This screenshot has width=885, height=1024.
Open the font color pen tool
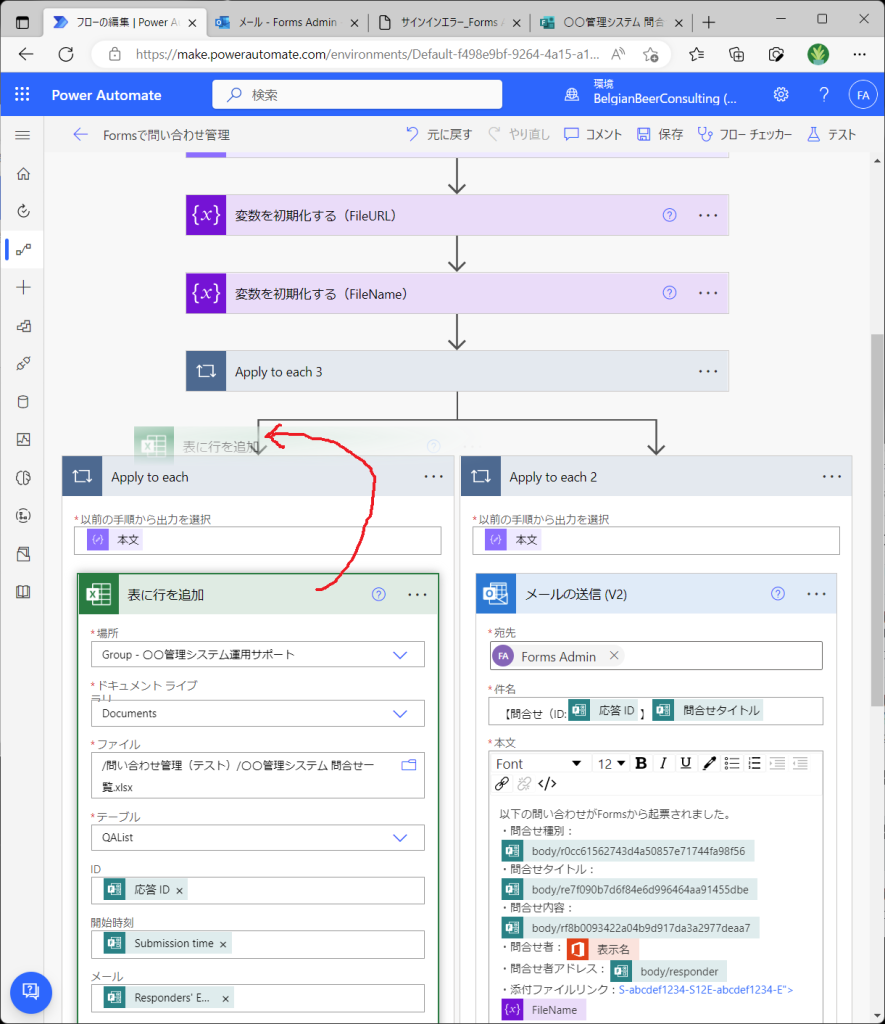(709, 763)
